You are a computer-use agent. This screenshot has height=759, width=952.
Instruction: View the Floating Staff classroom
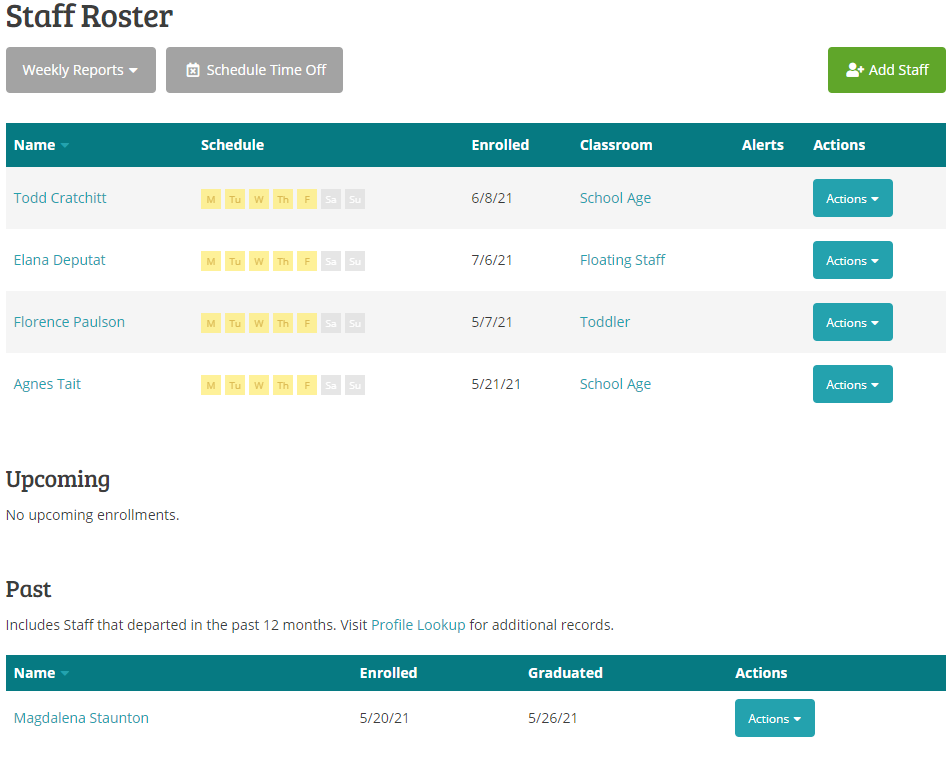tap(622, 260)
